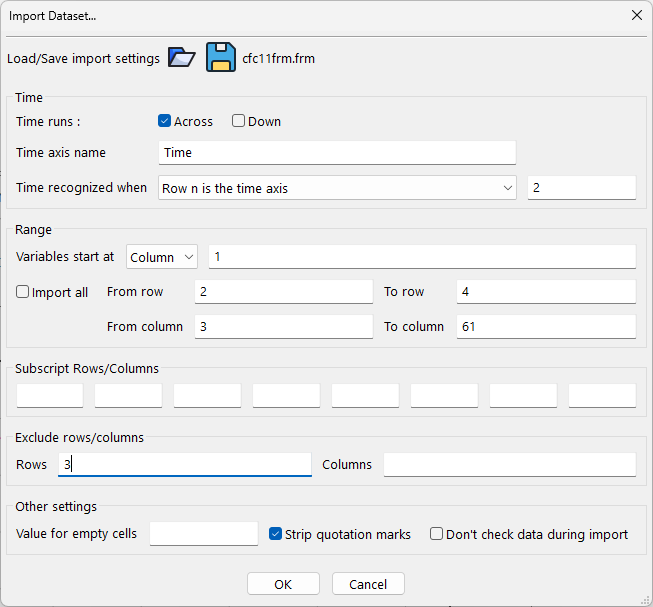Image resolution: width=653 pixels, height=607 pixels.
Task: Open the load import settings folder icon
Action: [x=181, y=57]
